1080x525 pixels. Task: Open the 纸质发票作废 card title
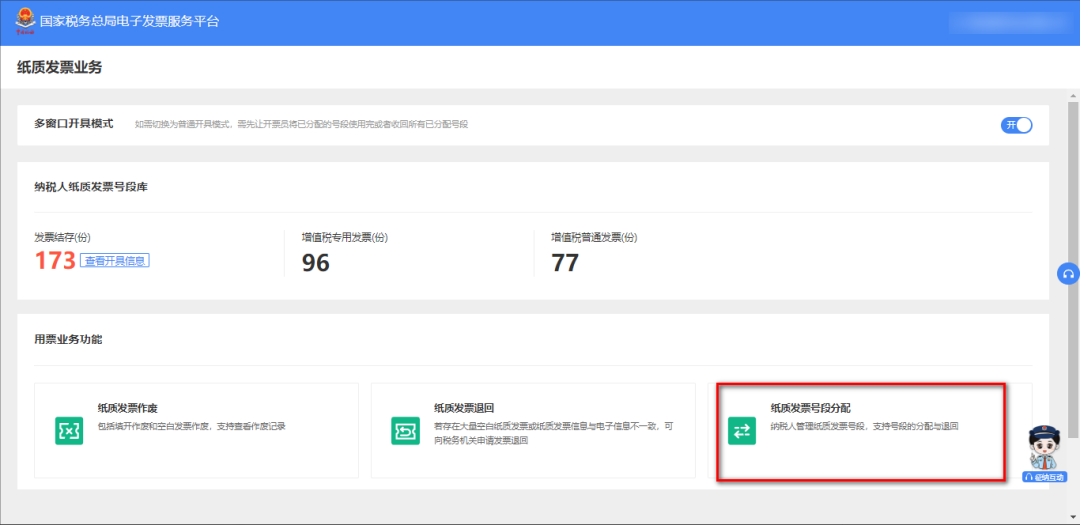tap(128, 408)
